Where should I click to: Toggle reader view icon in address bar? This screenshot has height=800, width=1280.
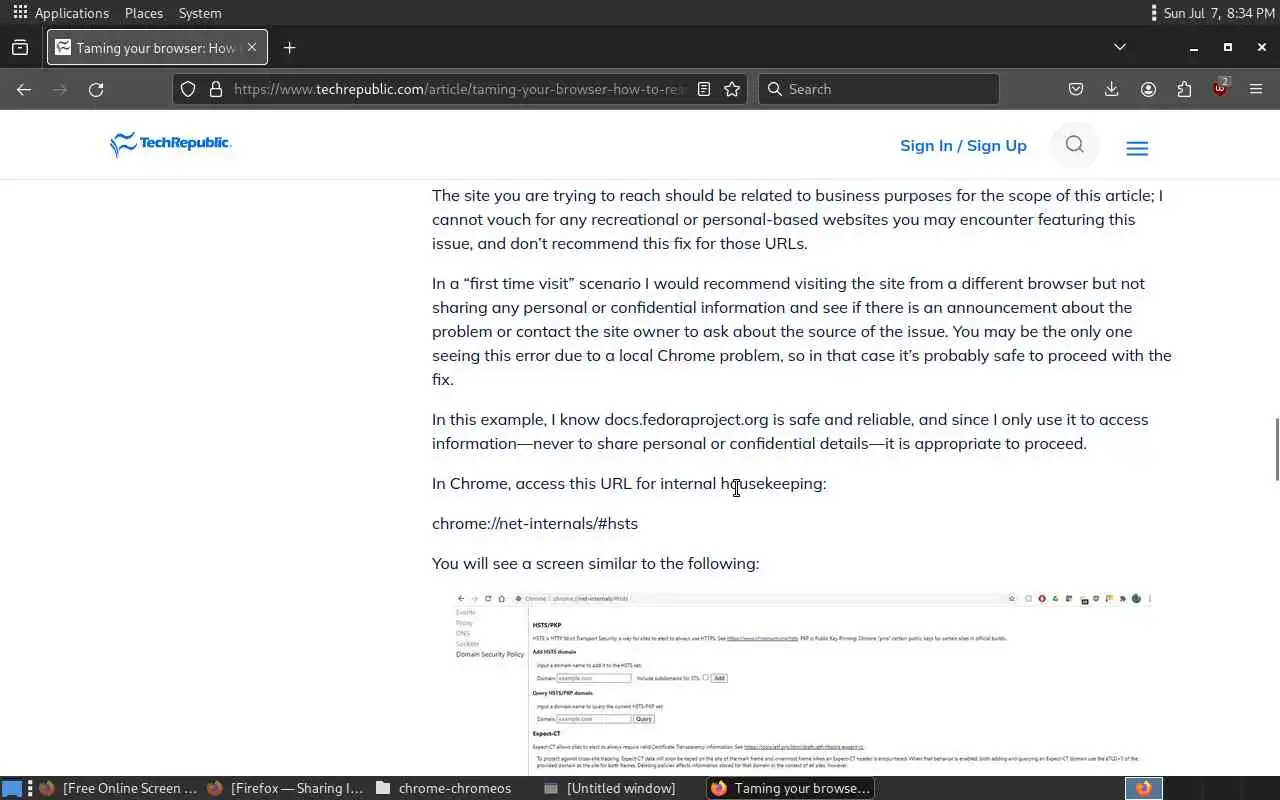pos(704,89)
